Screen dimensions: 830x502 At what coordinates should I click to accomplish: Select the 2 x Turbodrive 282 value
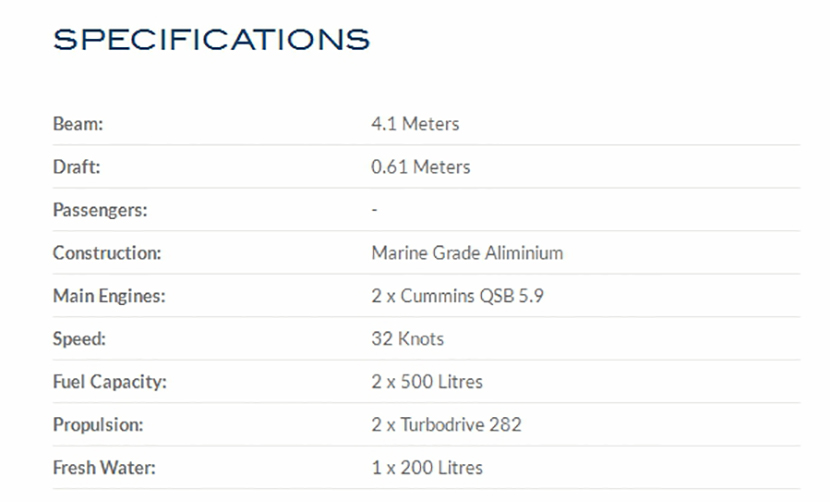point(446,425)
